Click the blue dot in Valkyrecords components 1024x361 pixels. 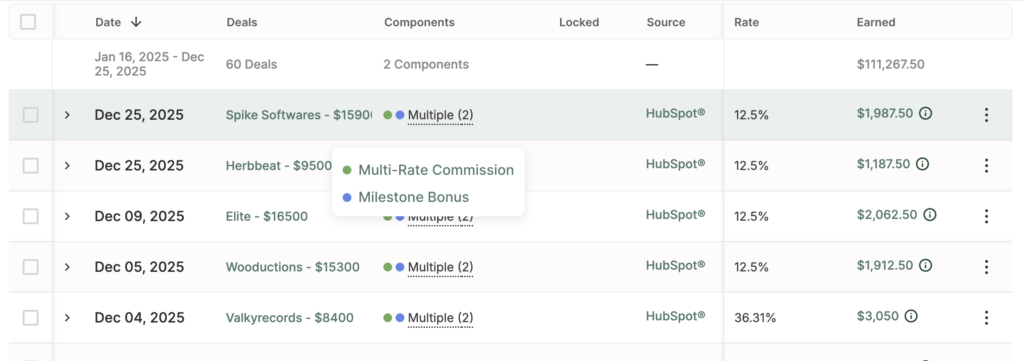pos(400,318)
